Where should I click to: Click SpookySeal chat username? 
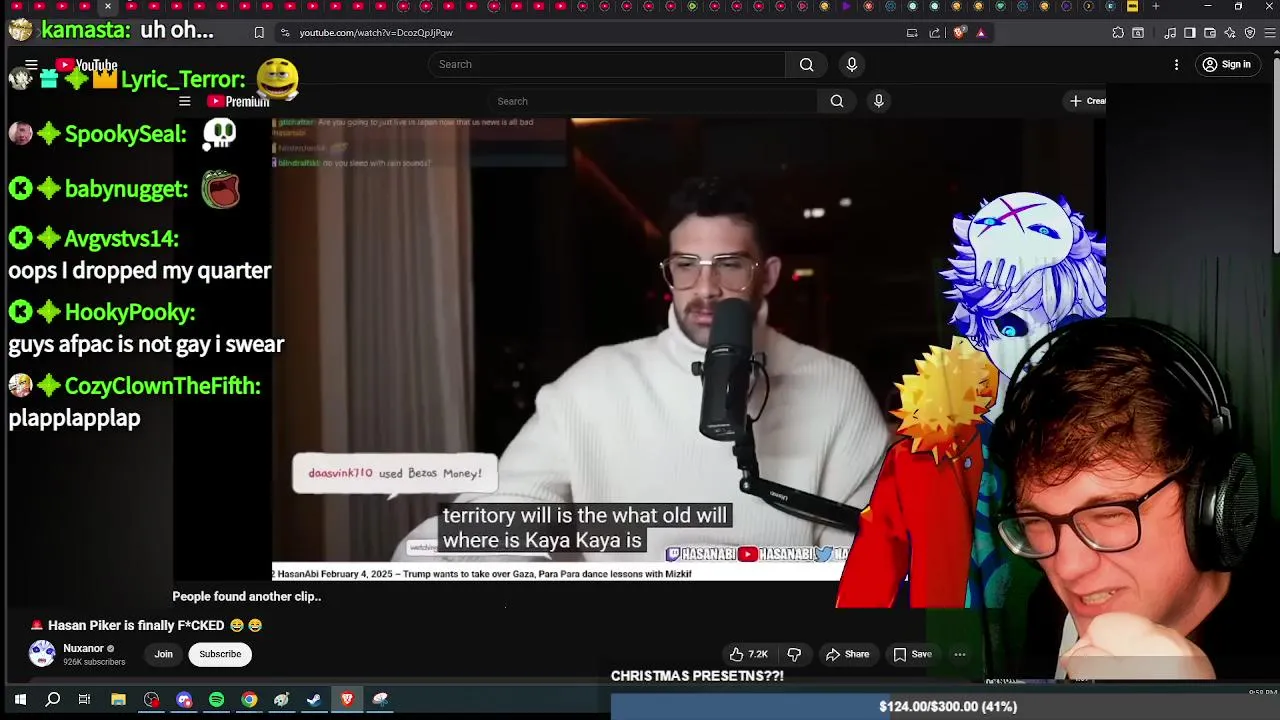tap(126, 134)
